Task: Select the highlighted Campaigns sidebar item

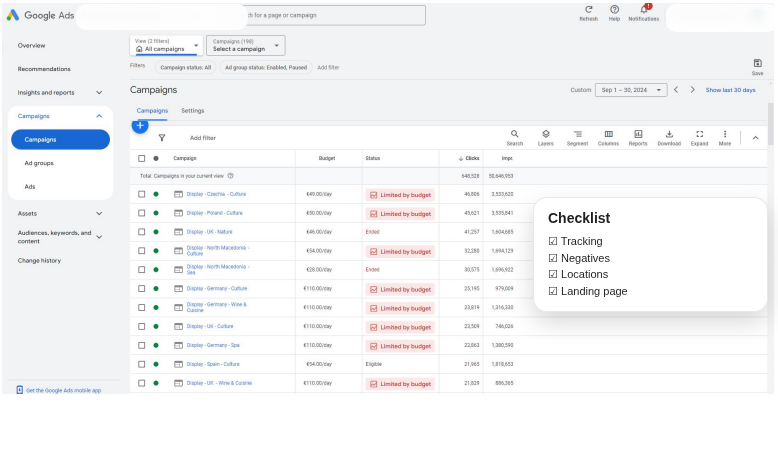Action: click(60, 139)
